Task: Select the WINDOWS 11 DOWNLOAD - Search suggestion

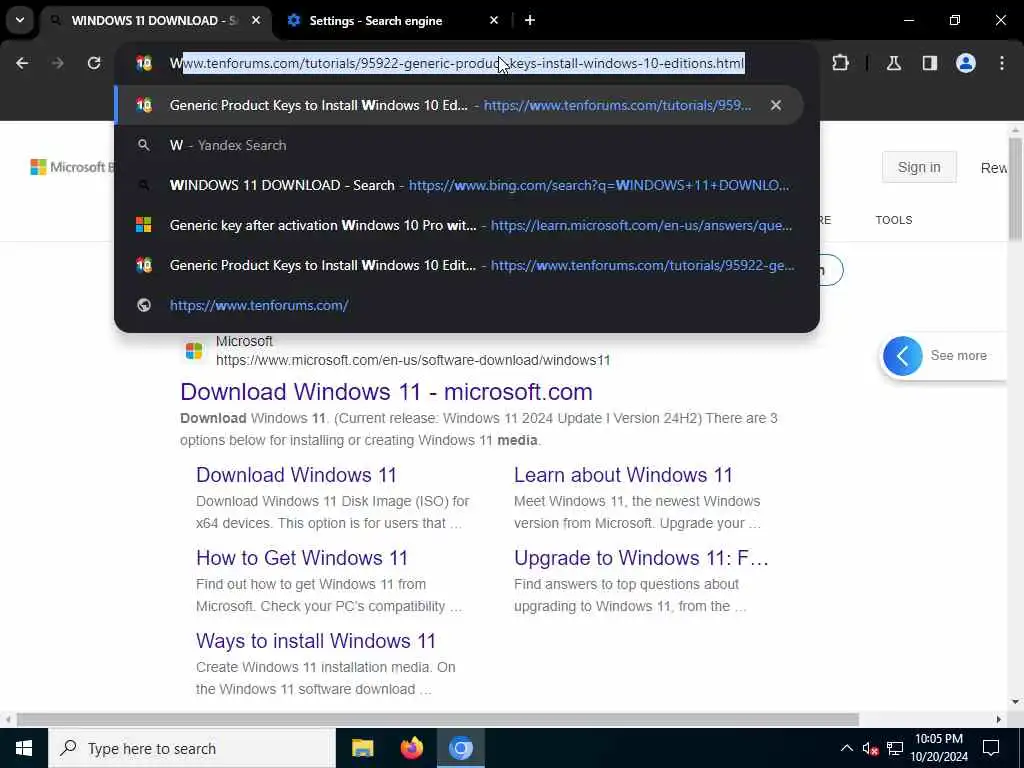Action: (x=466, y=185)
